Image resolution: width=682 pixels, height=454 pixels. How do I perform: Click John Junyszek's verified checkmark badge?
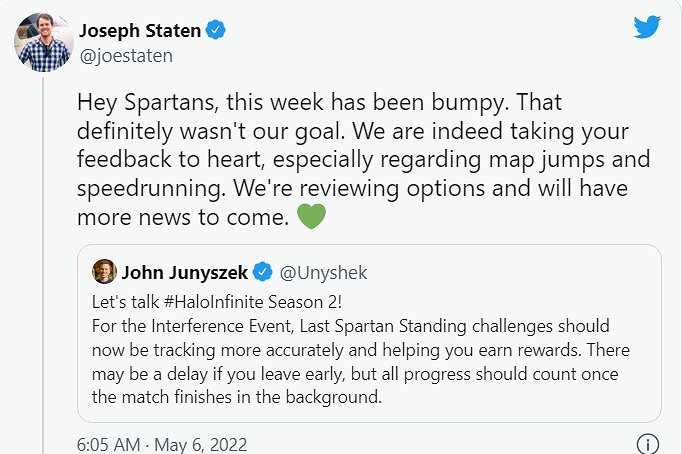coord(263,271)
